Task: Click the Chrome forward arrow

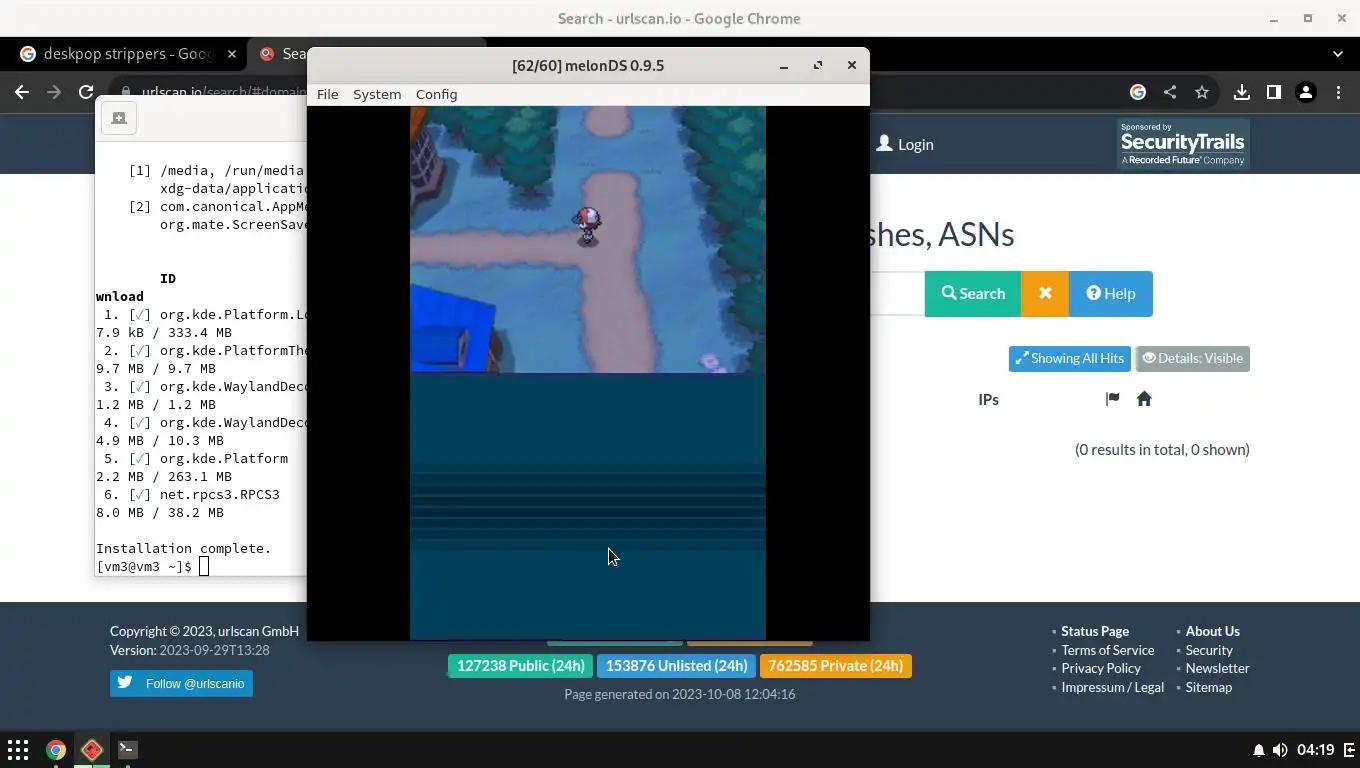Action: (54, 92)
